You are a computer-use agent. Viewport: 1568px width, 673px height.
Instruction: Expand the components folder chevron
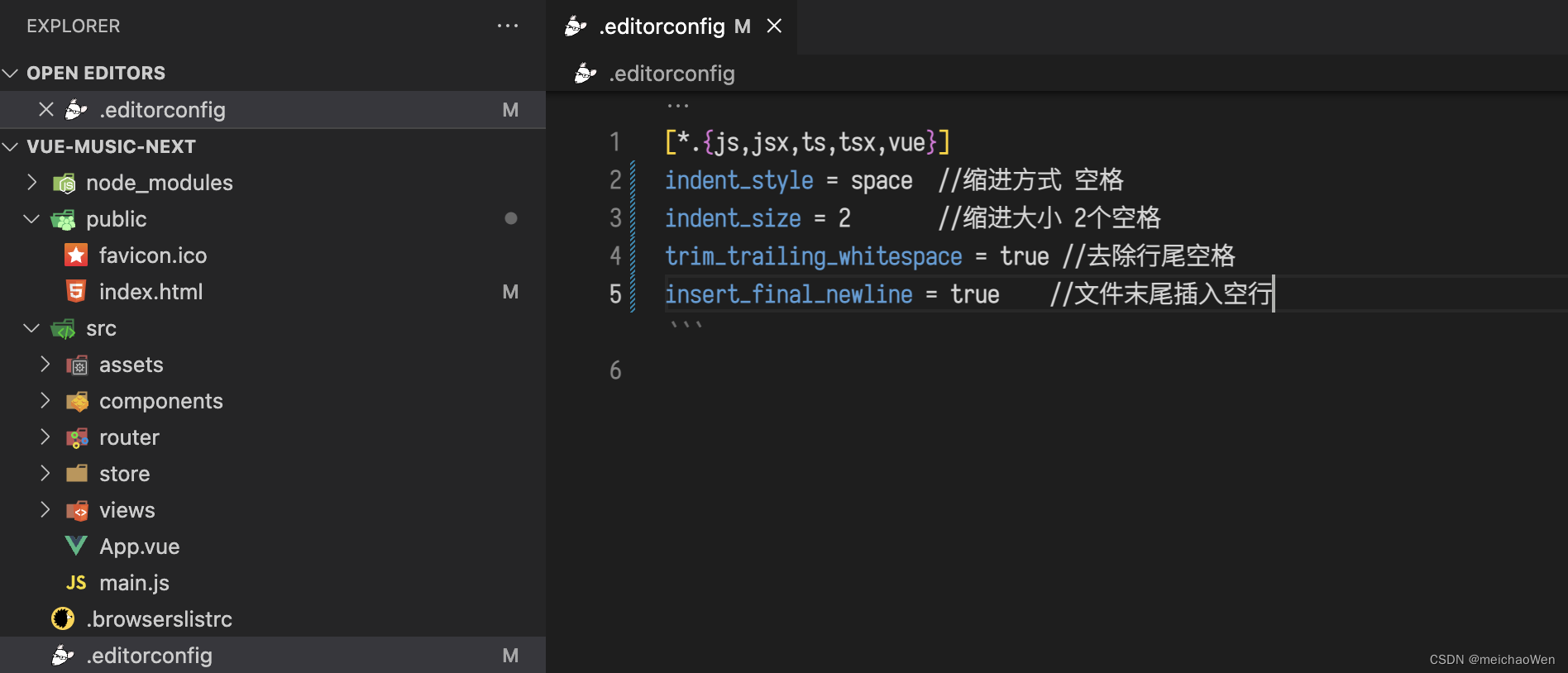tap(45, 400)
